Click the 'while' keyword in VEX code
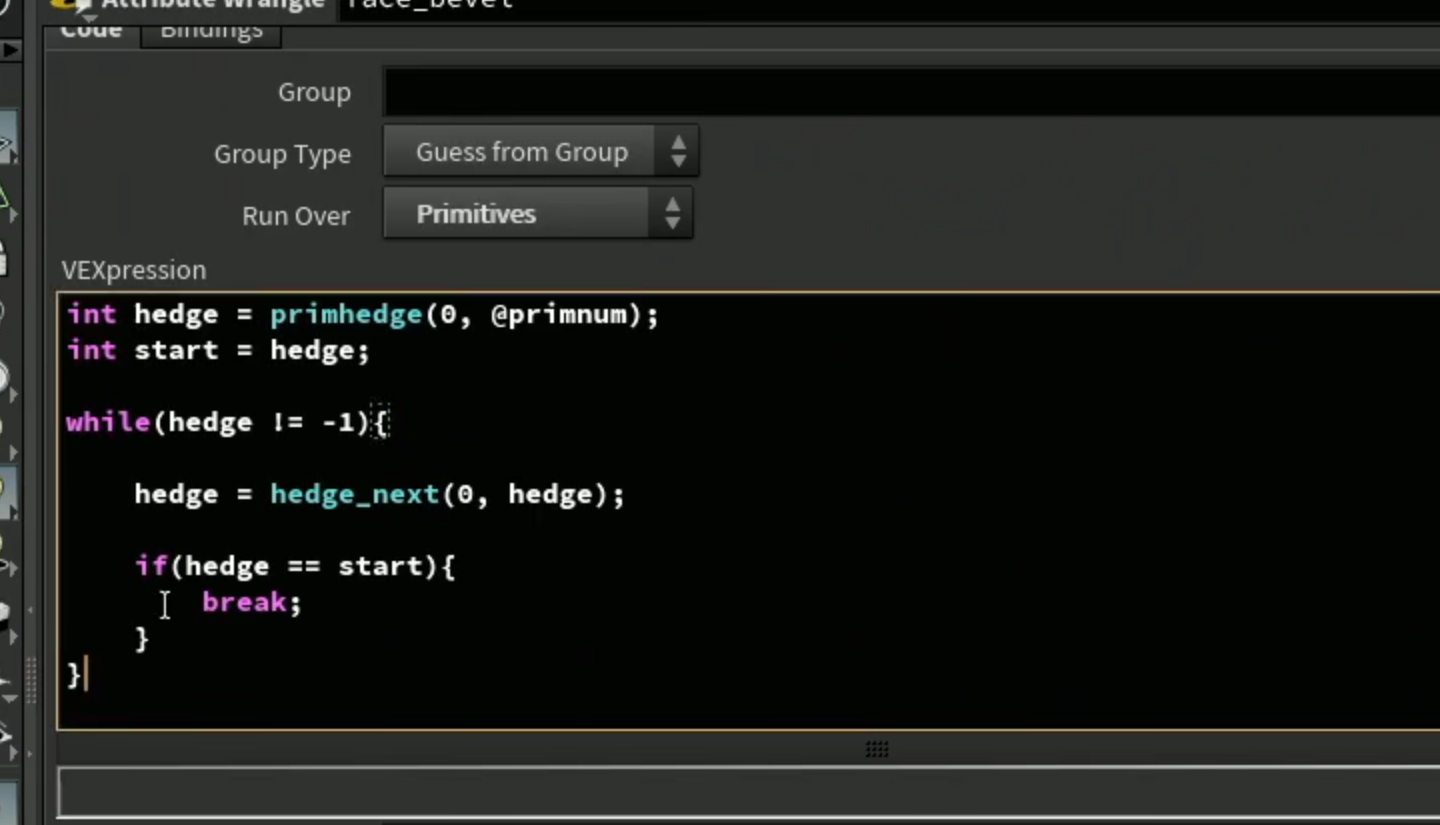The width and height of the screenshot is (1440, 825). click(x=108, y=422)
